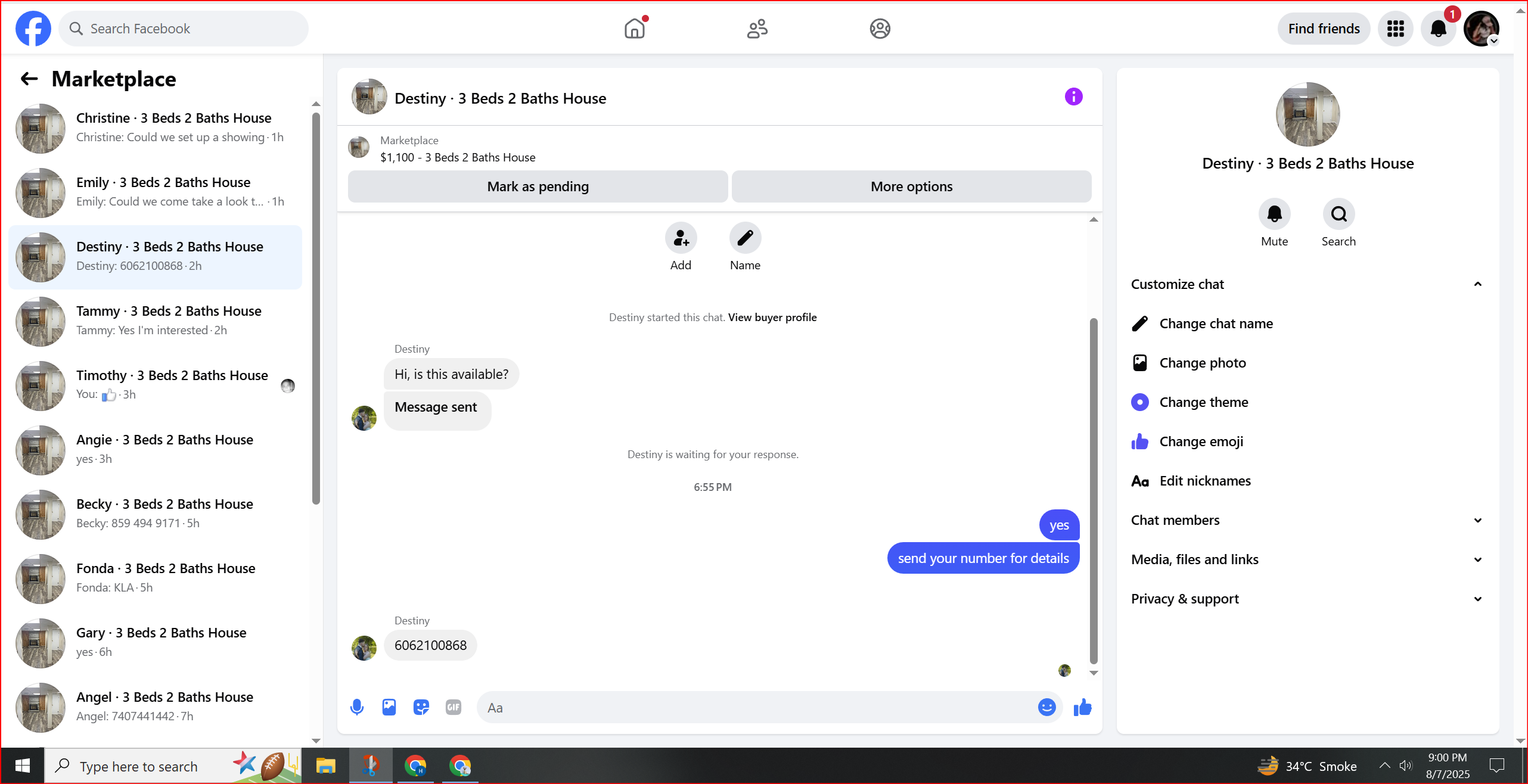Select Edit nicknames option
The image size is (1528, 784).
pos(1308,481)
